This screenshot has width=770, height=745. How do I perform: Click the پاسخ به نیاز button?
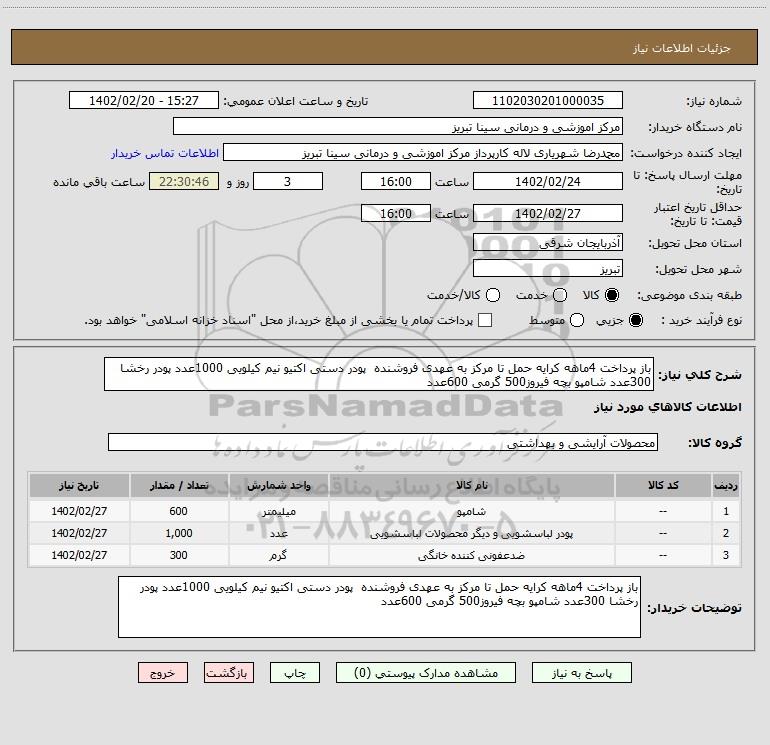(x=581, y=672)
